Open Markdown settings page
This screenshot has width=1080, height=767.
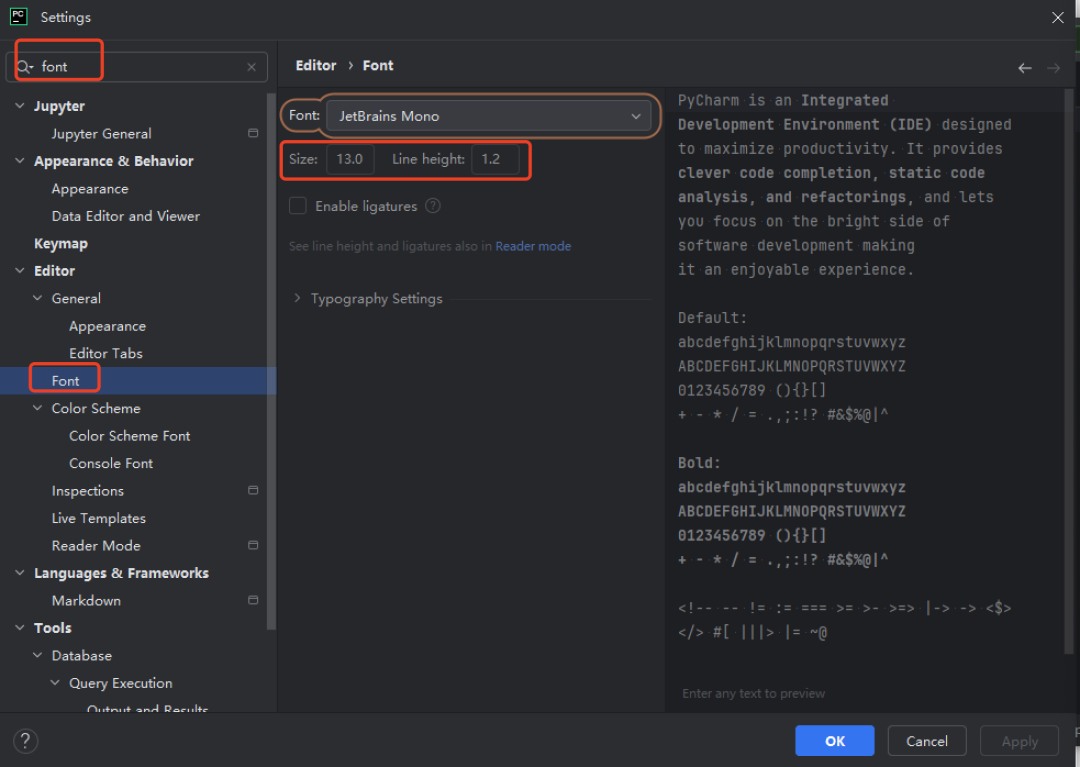[x=86, y=601]
